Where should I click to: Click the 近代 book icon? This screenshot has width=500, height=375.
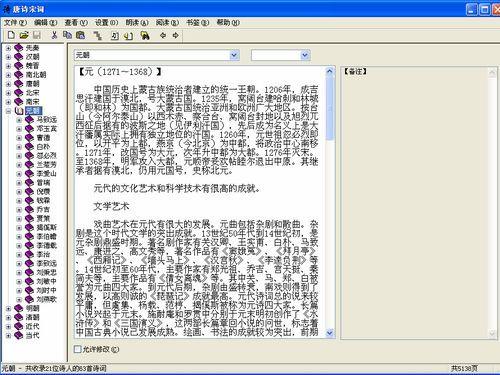point(19,326)
